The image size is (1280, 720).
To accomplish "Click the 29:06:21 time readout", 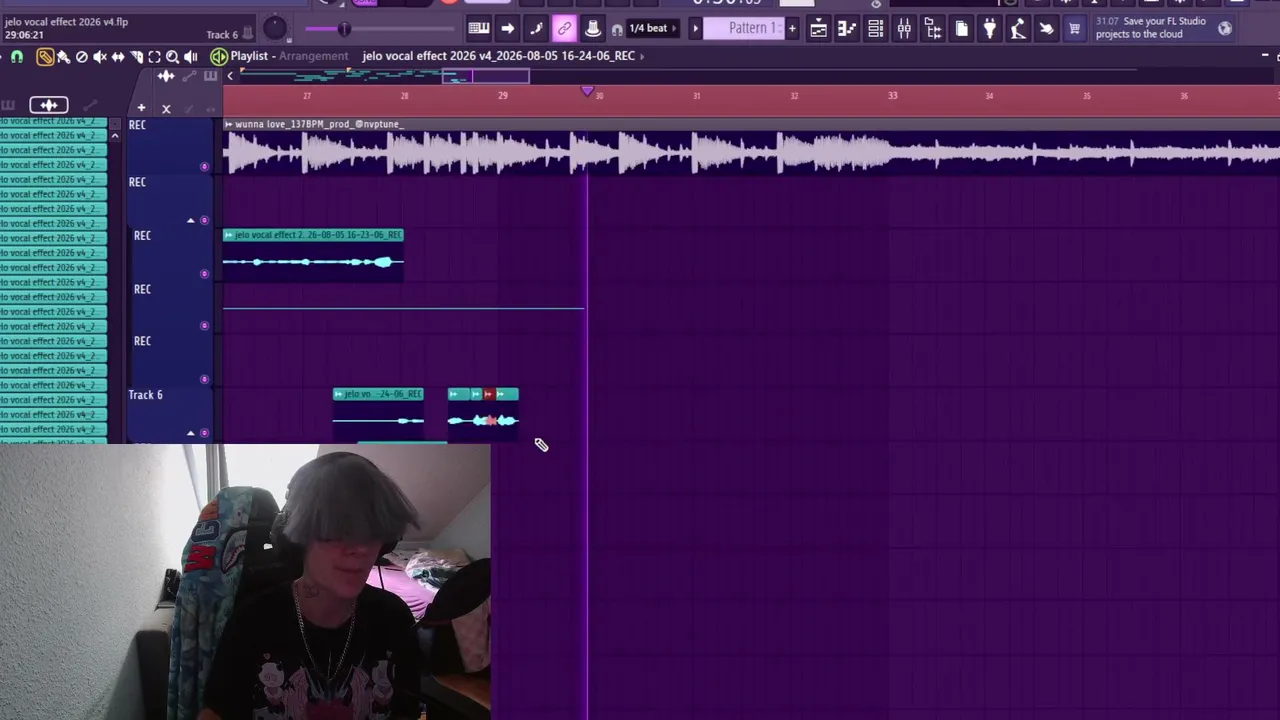I will [24, 35].
